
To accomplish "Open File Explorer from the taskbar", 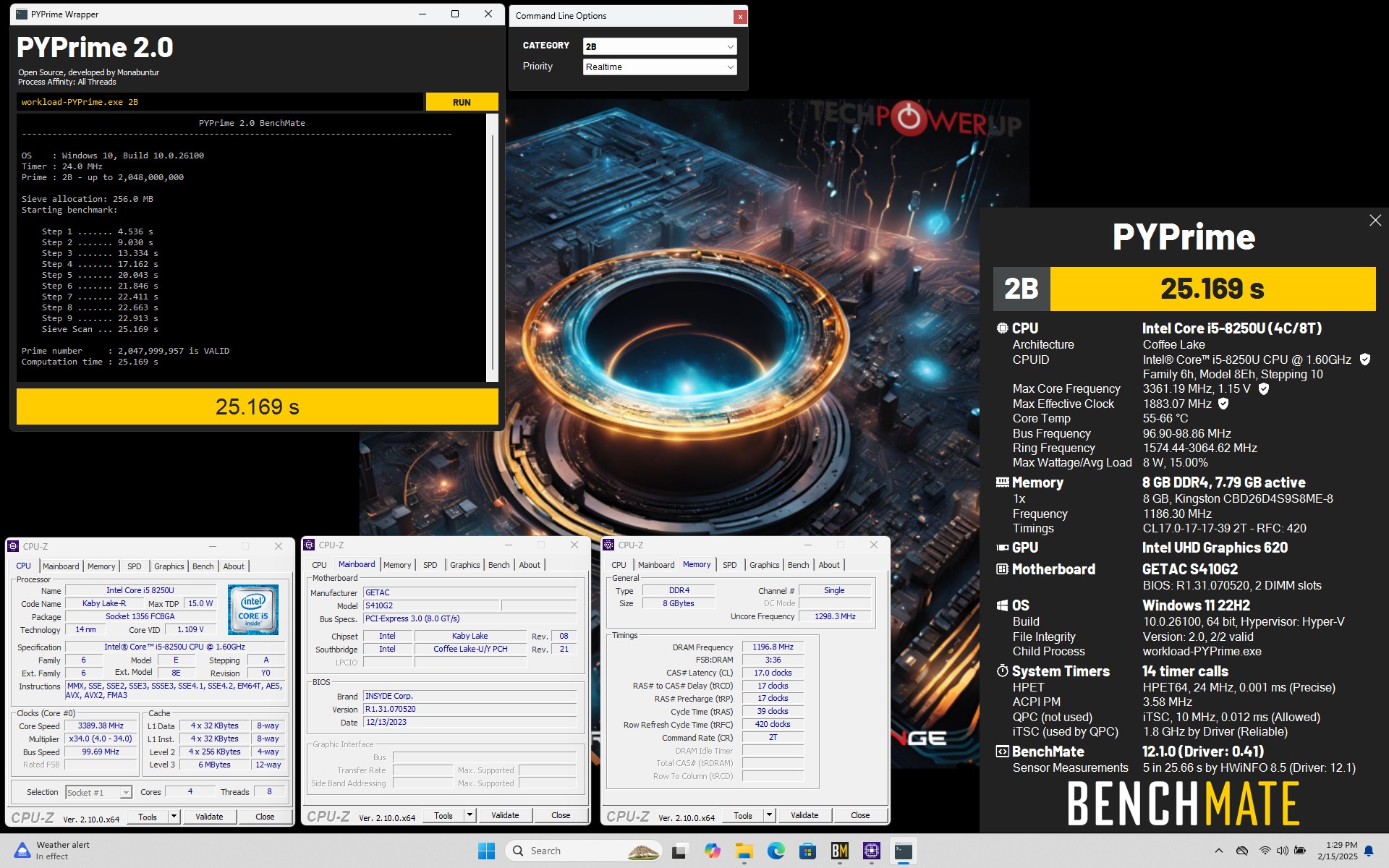I will tap(744, 851).
